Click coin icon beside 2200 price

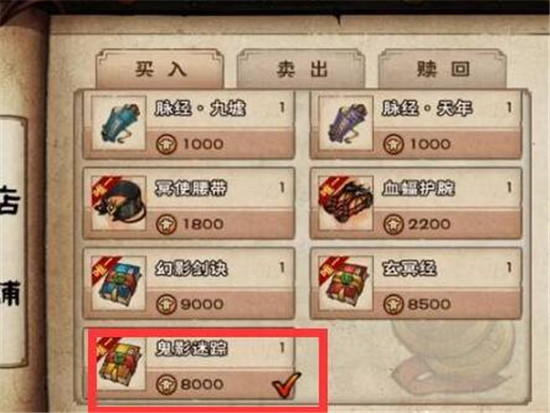(x=394, y=225)
